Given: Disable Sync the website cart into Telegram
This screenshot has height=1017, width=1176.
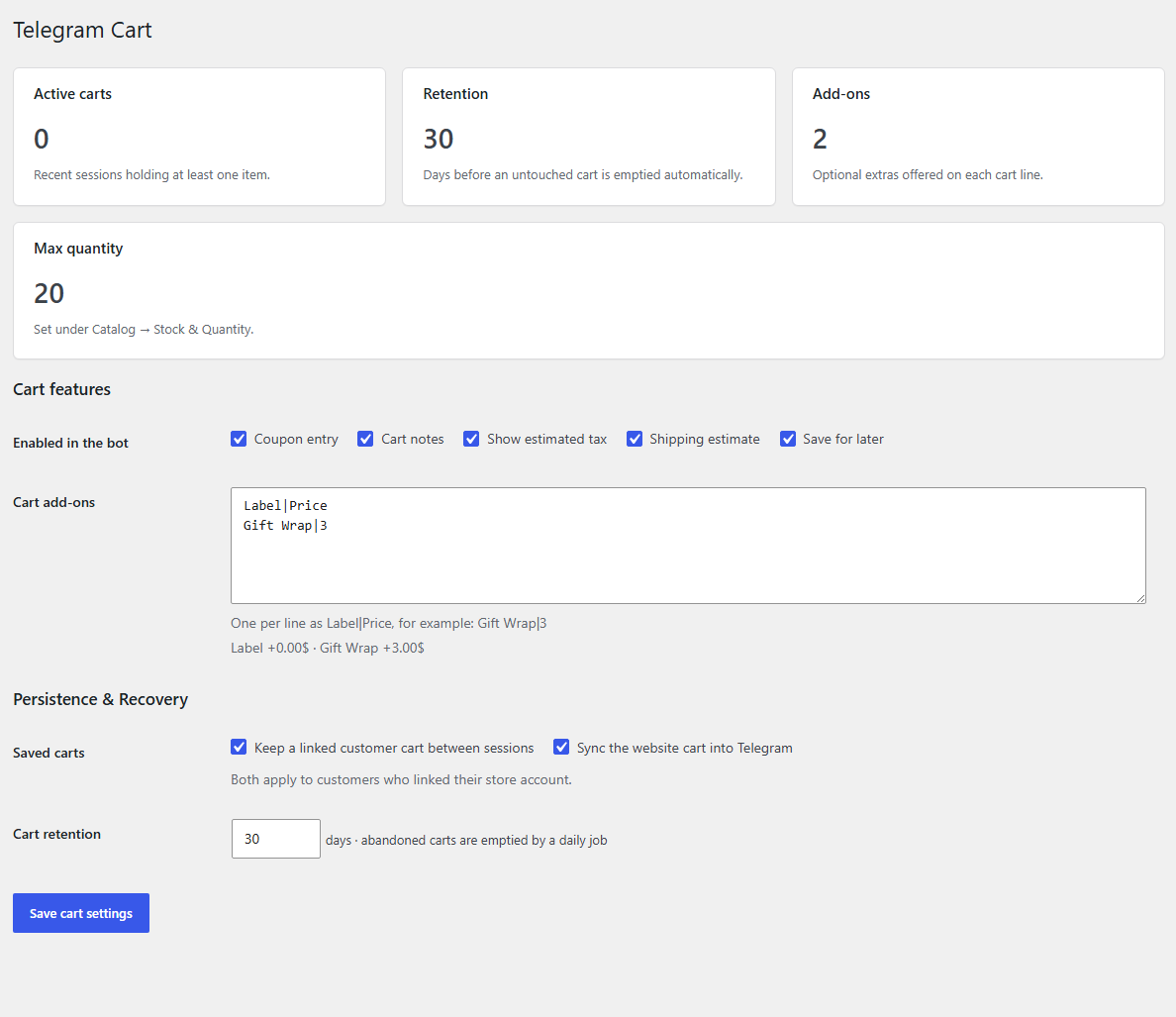Looking at the screenshot, I should 561,747.
